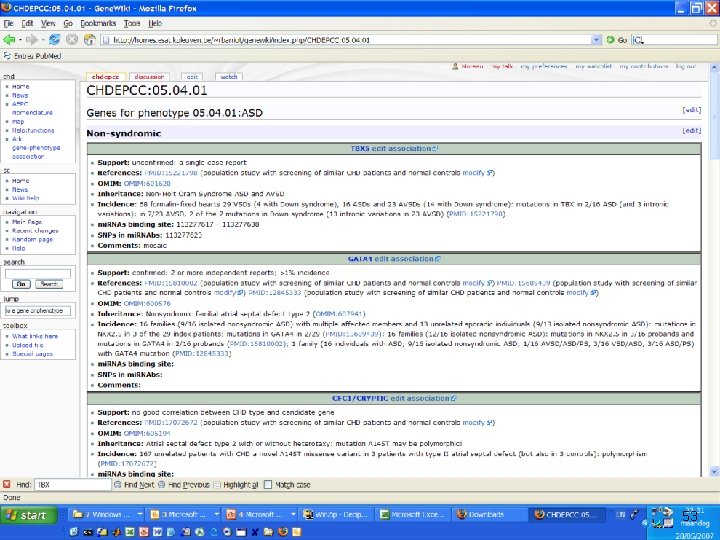Open the Windows Start menu

28,515
